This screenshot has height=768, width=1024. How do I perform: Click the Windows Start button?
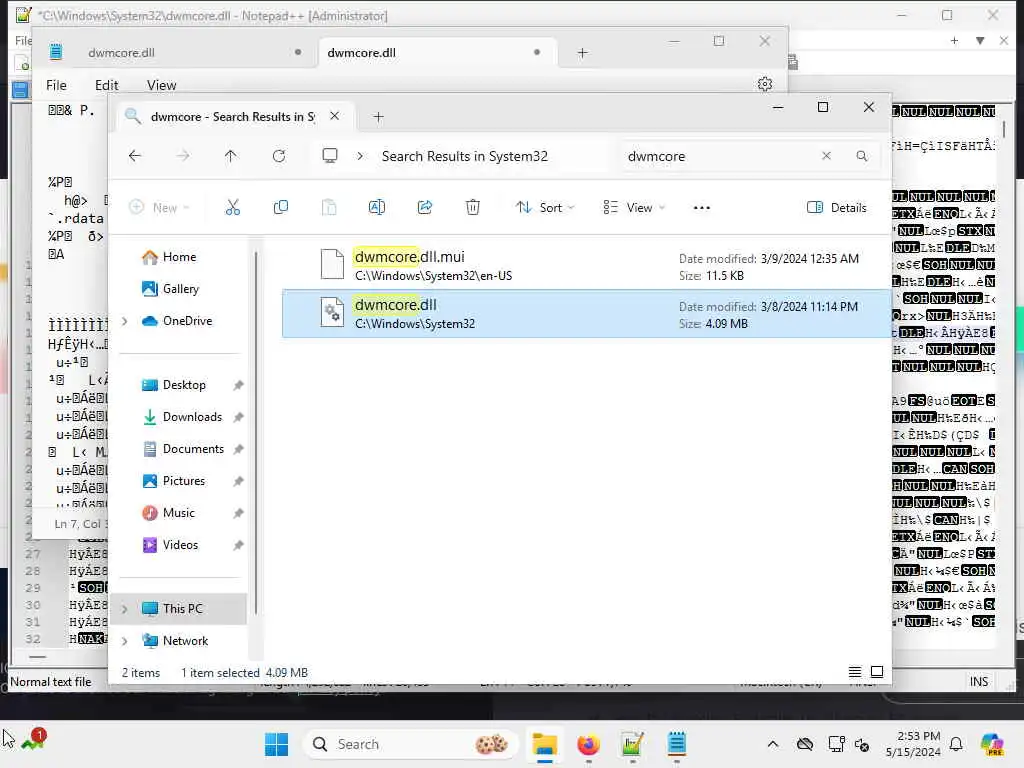click(x=276, y=744)
